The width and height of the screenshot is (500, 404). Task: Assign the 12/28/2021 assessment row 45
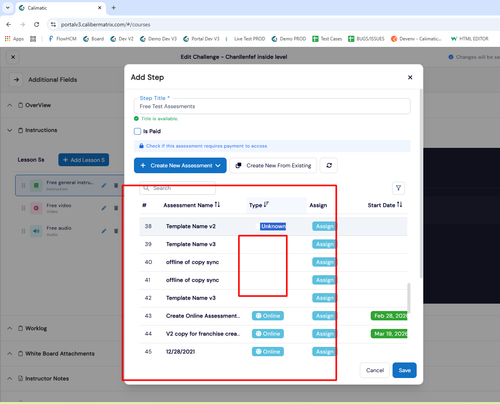(x=324, y=352)
